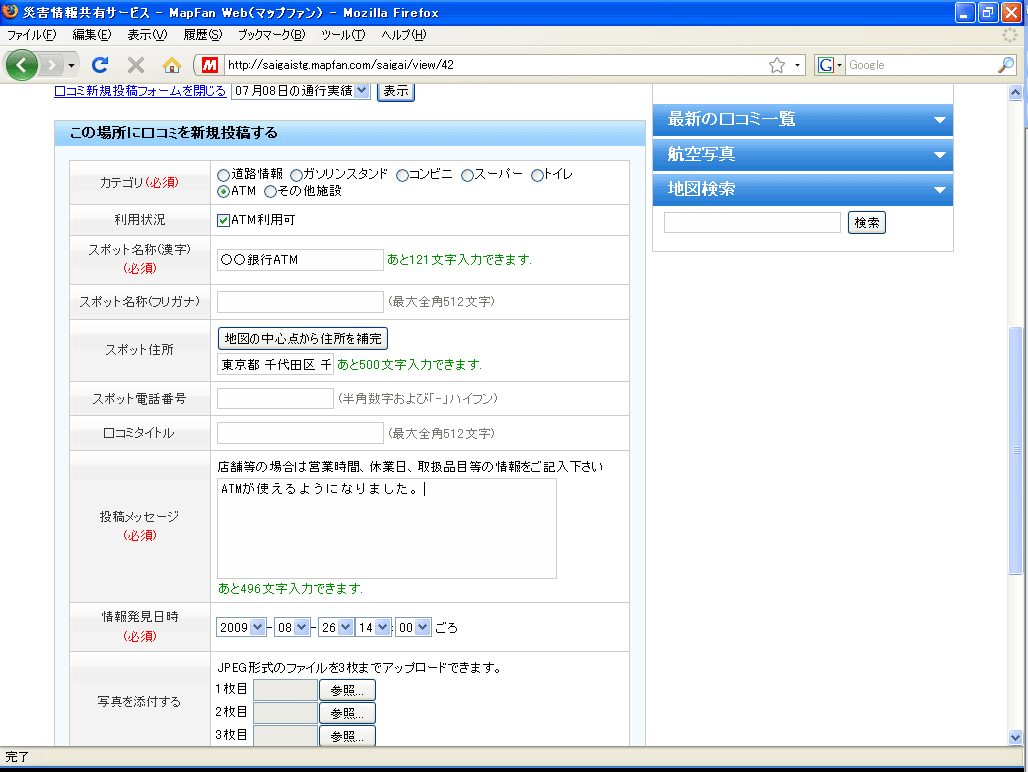The height and width of the screenshot is (772, 1028).
Task: Click the MapFan favicon in the address bar
Action: [208, 64]
